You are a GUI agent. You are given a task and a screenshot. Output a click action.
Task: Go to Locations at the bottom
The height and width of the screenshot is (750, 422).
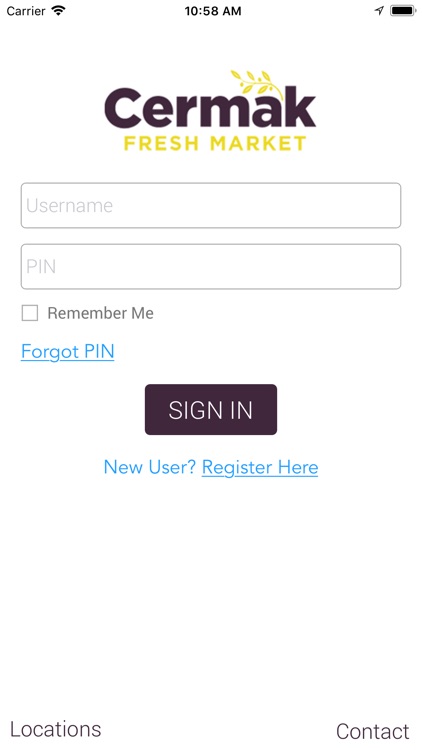pos(56,729)
